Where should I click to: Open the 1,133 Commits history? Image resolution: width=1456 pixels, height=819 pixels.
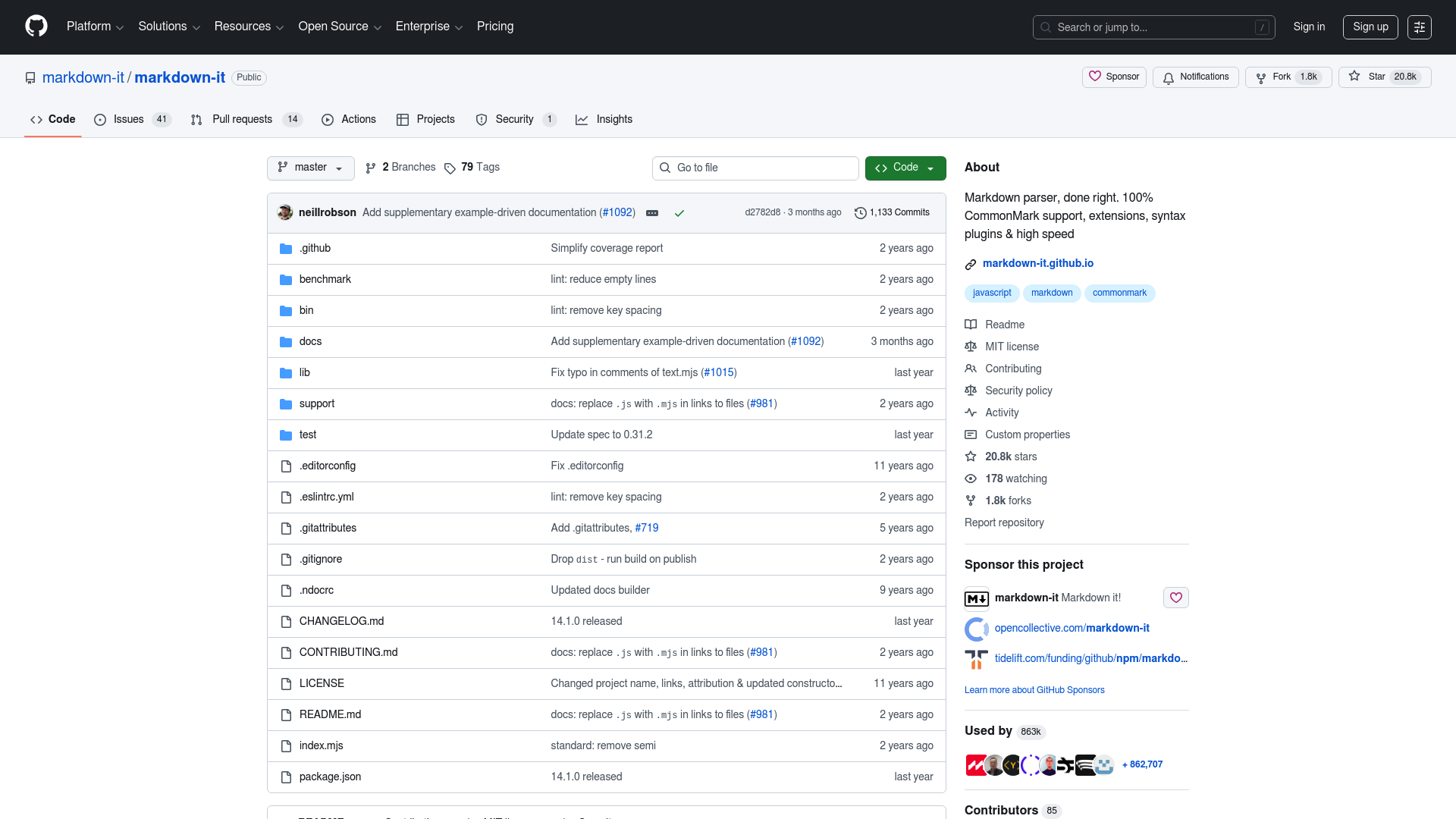point(892,213)
